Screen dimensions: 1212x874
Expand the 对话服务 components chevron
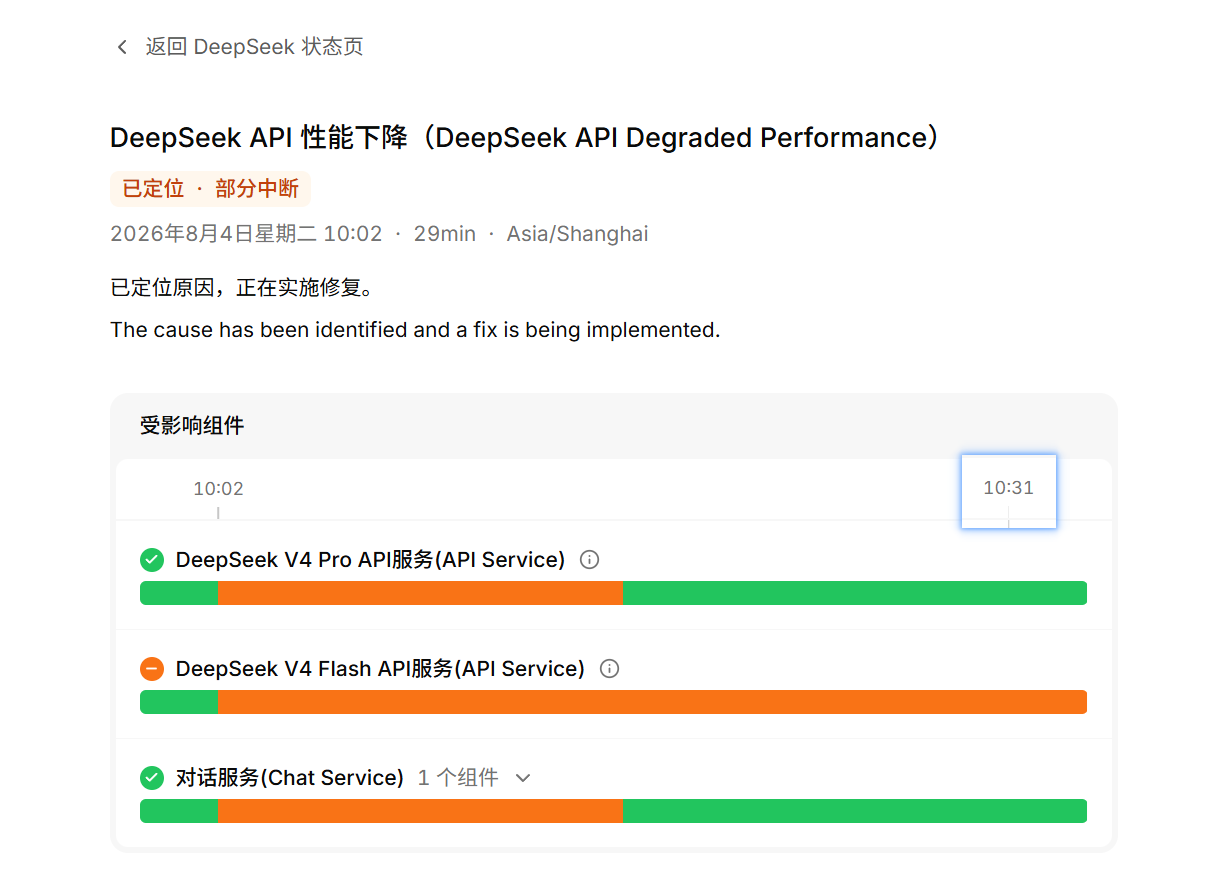click(522, 778)
